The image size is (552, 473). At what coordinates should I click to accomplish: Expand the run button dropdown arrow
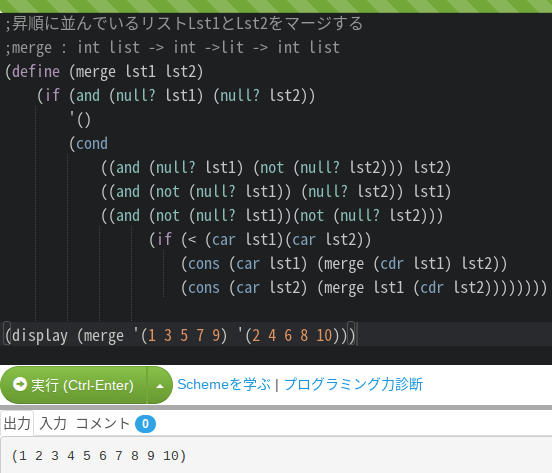click(x=160, y=386)
